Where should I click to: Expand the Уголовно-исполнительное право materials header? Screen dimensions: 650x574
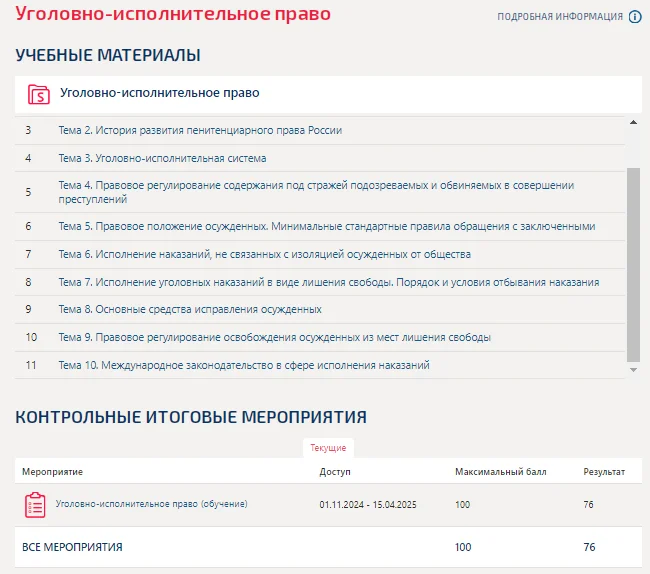click(x=328, y=94)
